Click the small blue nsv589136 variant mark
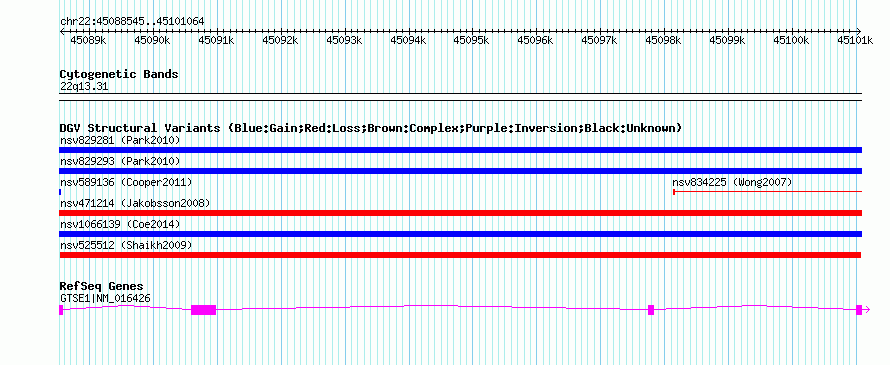This screenshot has height=365, width=890. pos(60,192)
